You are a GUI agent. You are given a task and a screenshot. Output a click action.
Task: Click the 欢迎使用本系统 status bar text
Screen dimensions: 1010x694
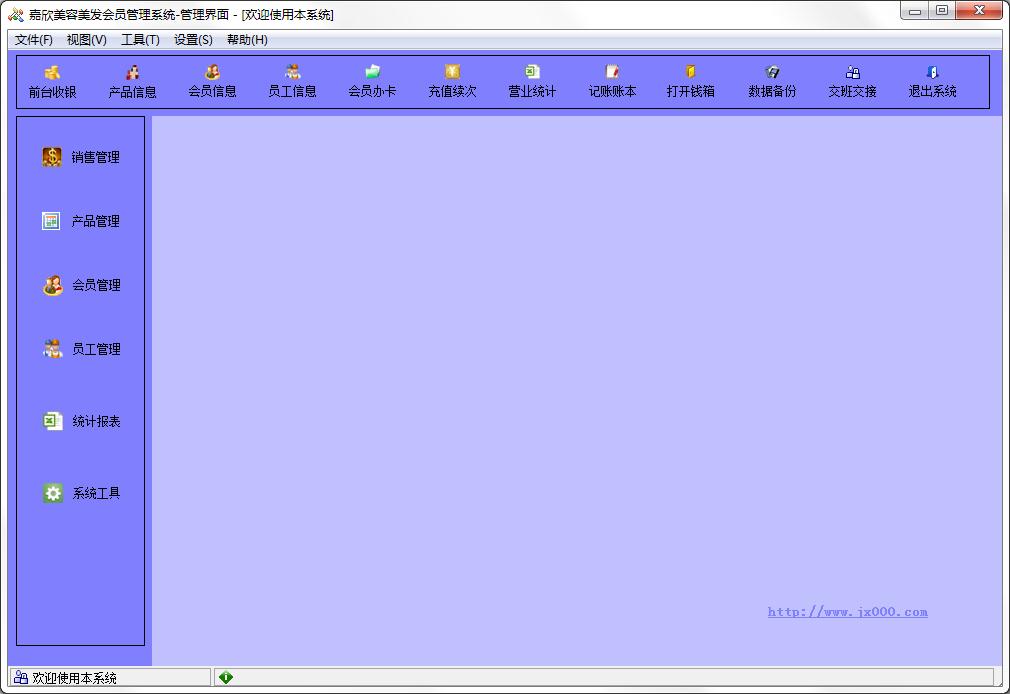click(74, 678)
